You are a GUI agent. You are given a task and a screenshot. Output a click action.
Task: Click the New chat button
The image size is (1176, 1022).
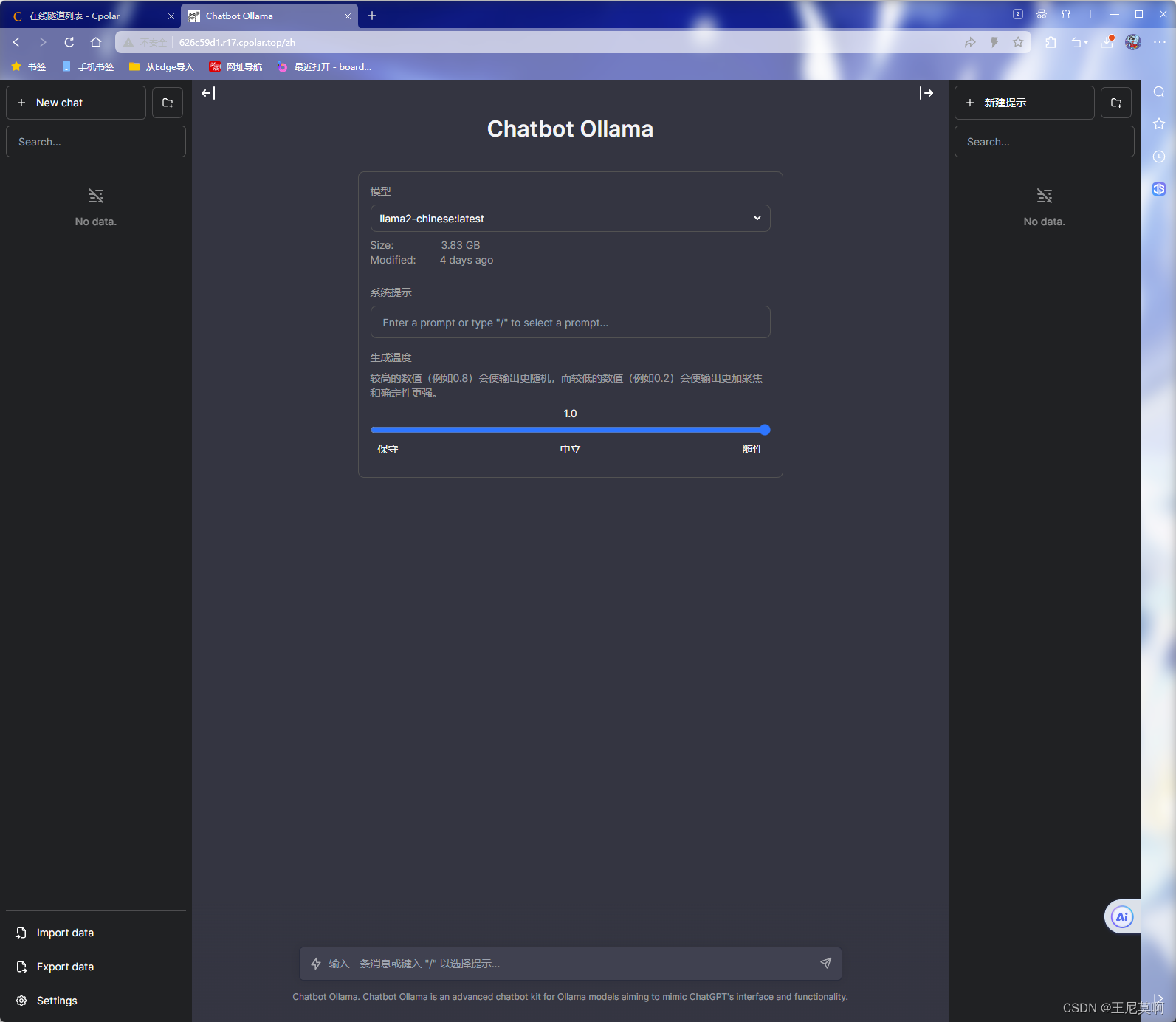coord(76,103)
